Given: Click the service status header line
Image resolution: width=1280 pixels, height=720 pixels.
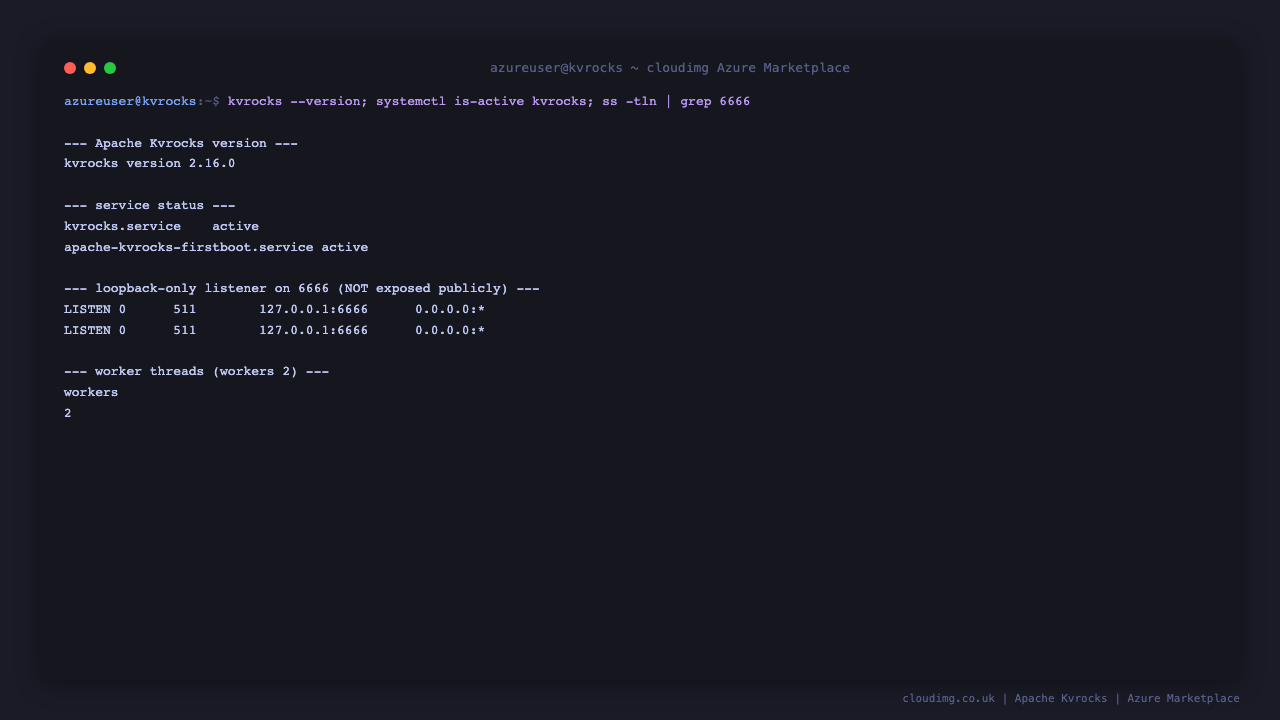Looking at the screenshot, I should (150, 206).
